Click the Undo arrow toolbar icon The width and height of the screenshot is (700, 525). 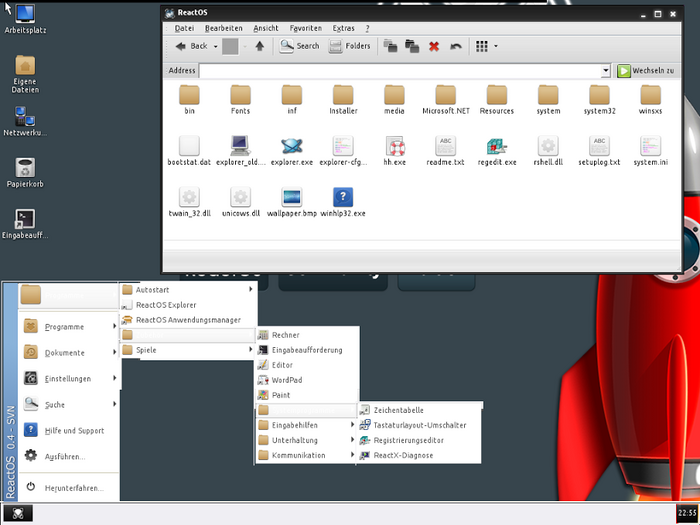point(456,46)
